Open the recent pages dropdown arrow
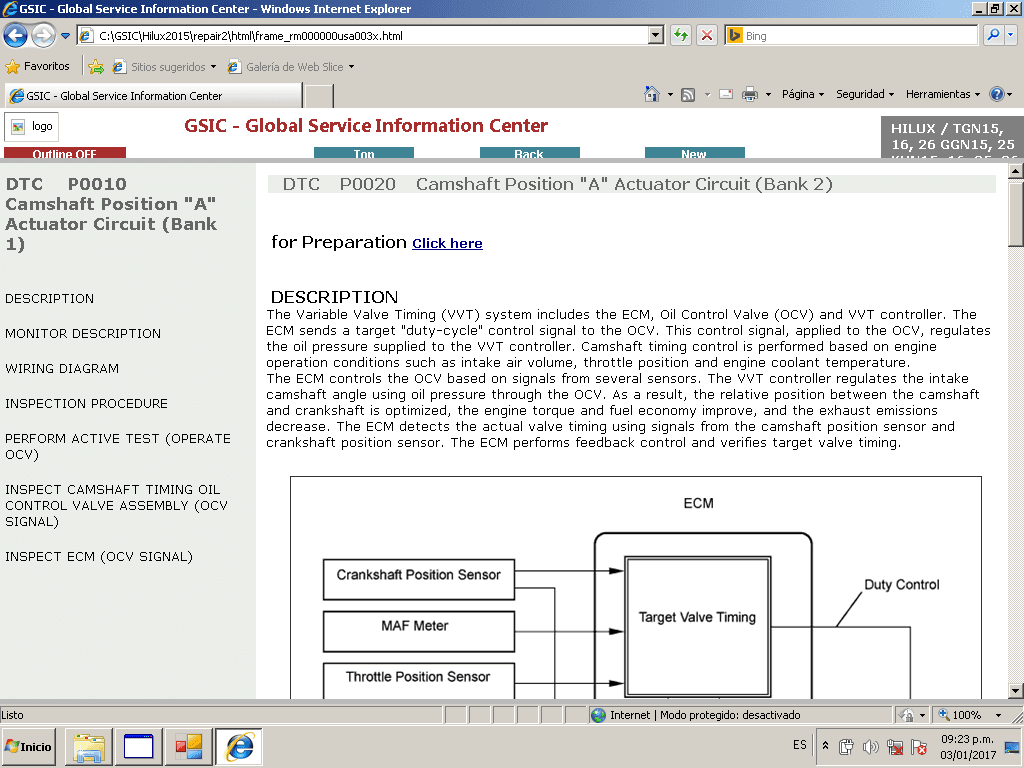This screenshot has width=1024, height=768. pyautogui.click(x=65, y=36)
